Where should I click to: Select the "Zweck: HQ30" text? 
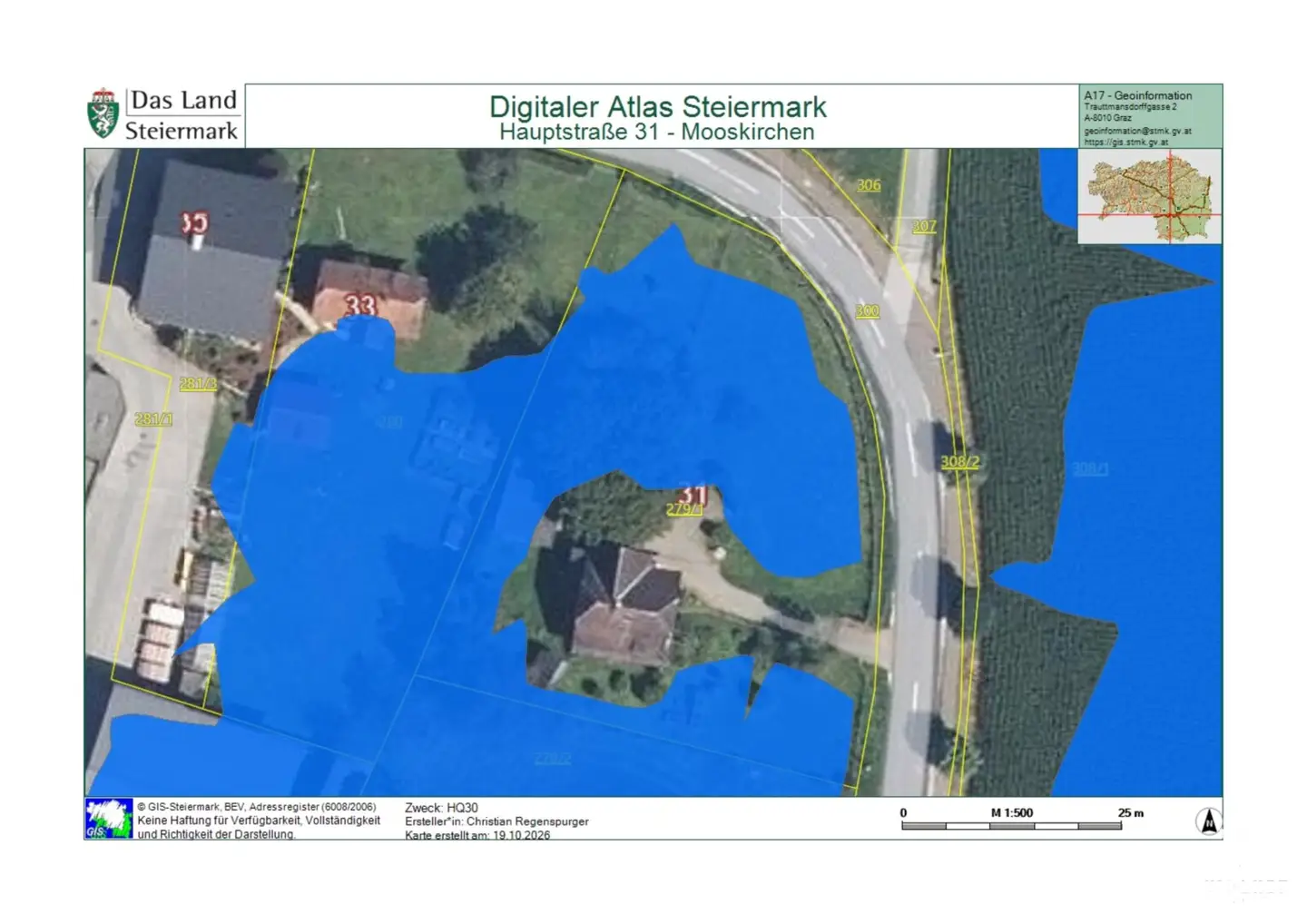pos(441,808)
